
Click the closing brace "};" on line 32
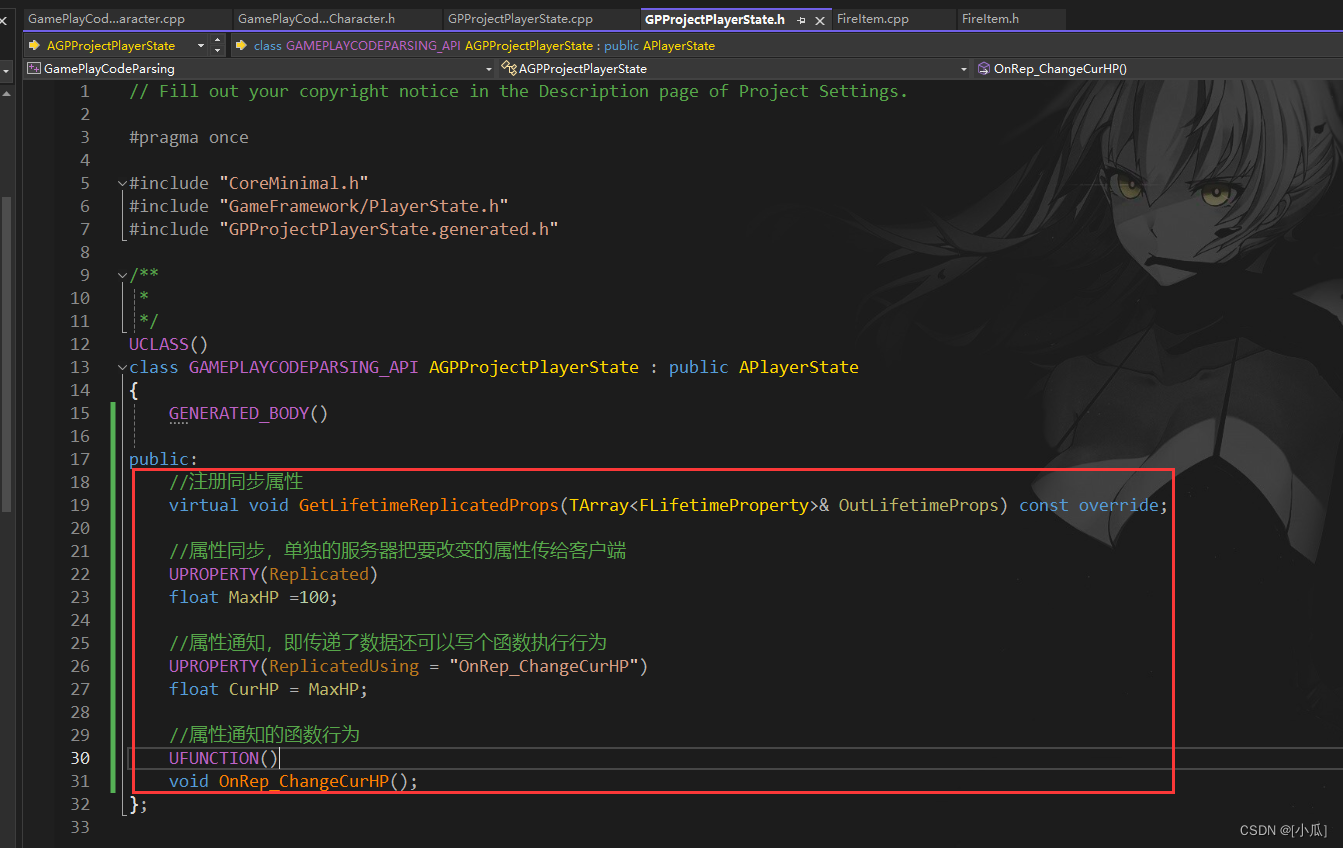pyautogui.click(x=139, y=804)
